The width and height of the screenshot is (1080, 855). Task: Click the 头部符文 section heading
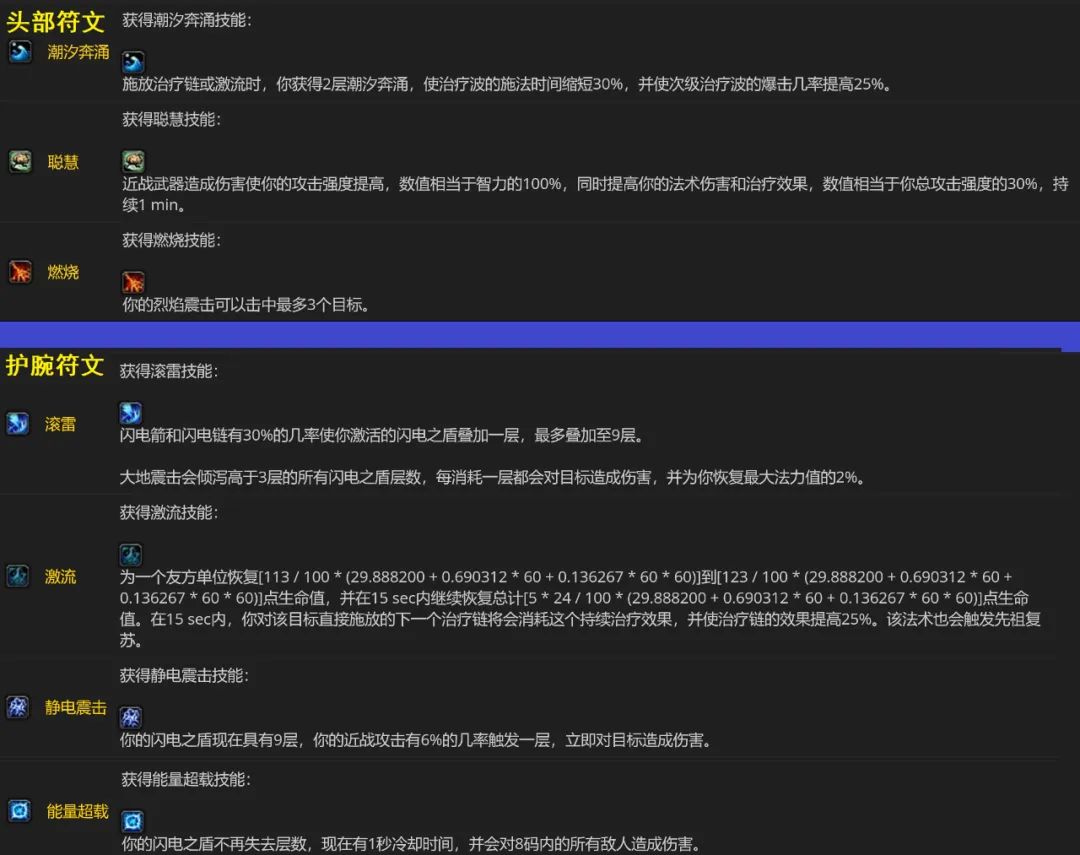(55, 22)
